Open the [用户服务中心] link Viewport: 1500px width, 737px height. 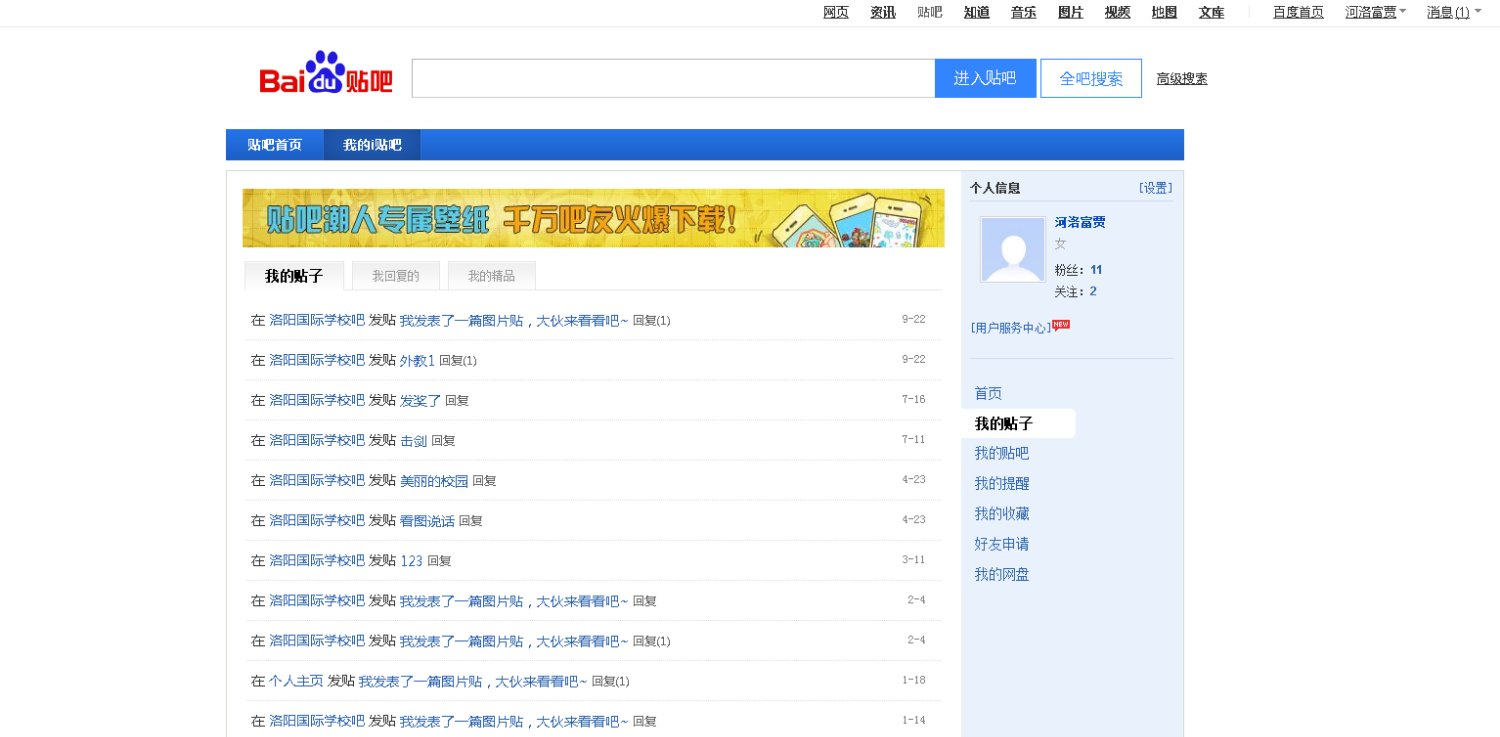tap(1011, 327)
